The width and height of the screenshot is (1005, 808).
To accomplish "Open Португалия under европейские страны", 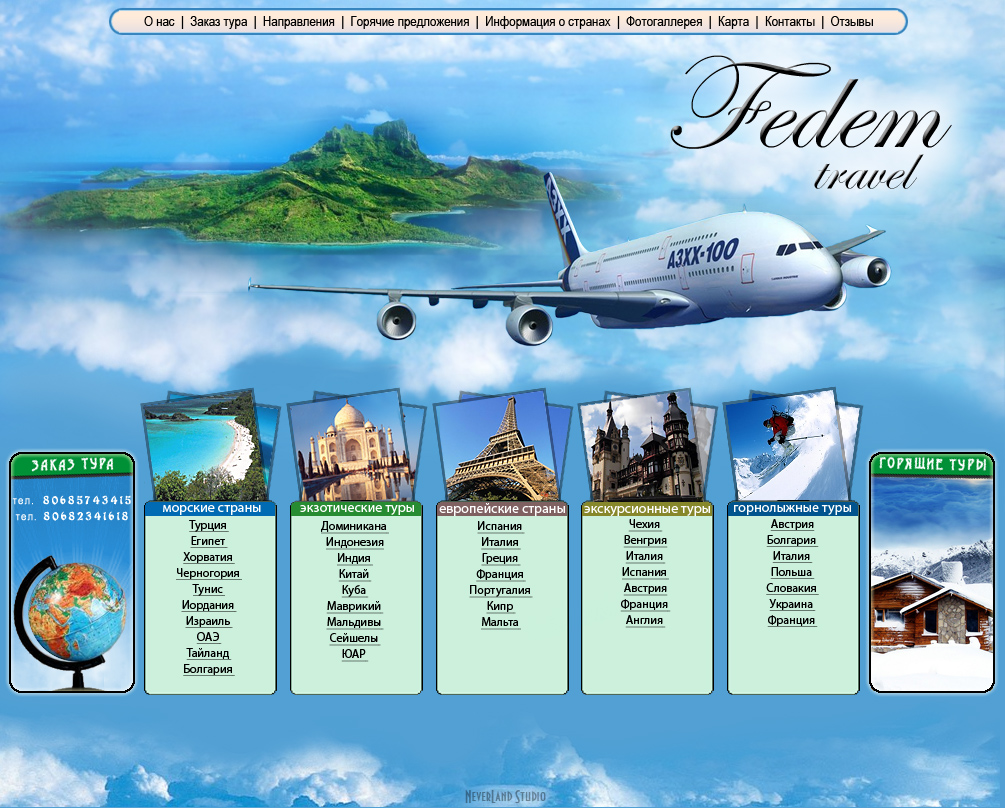I will (x=500, y=590).
